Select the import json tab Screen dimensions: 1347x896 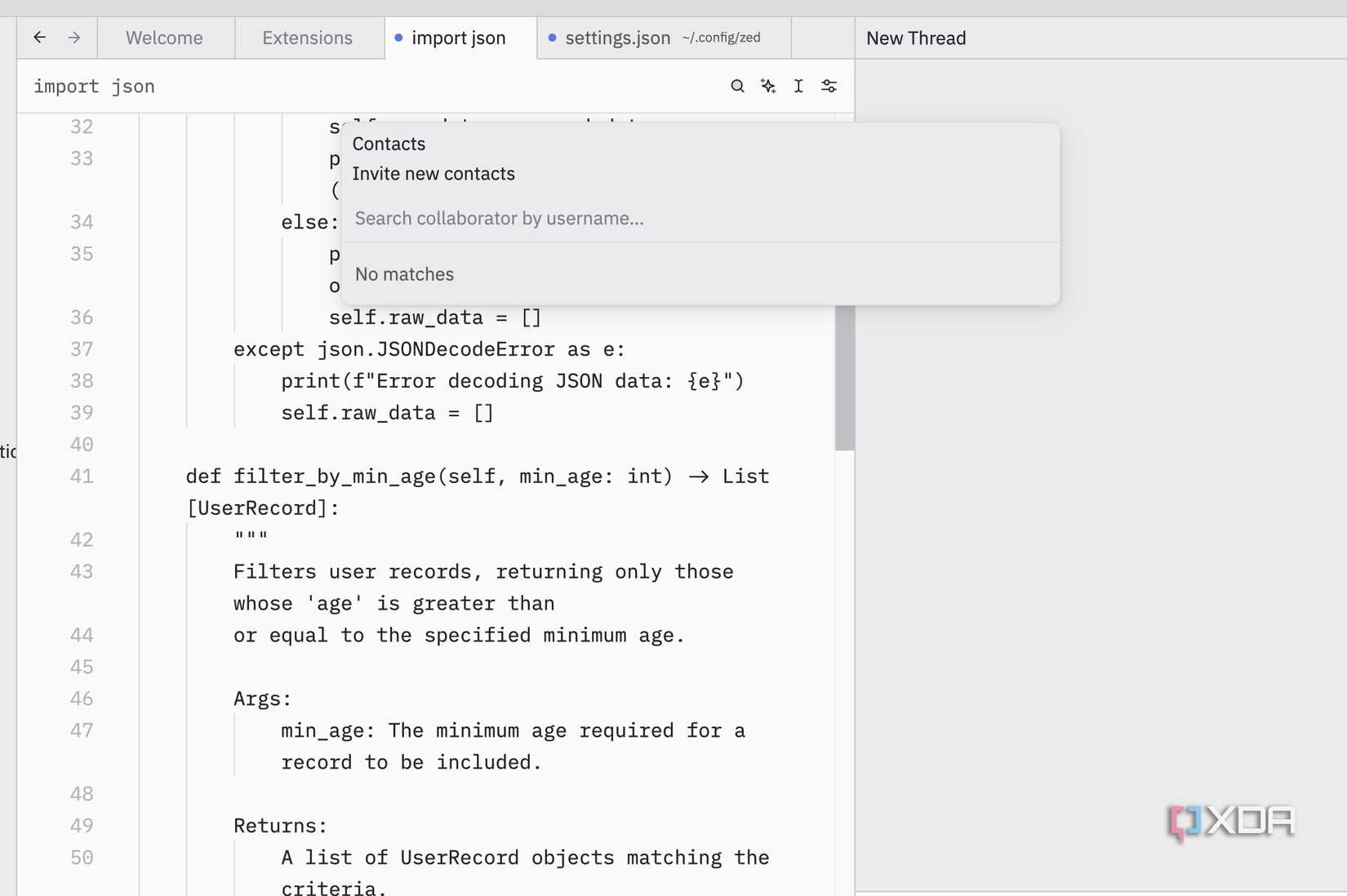[460, 38]
